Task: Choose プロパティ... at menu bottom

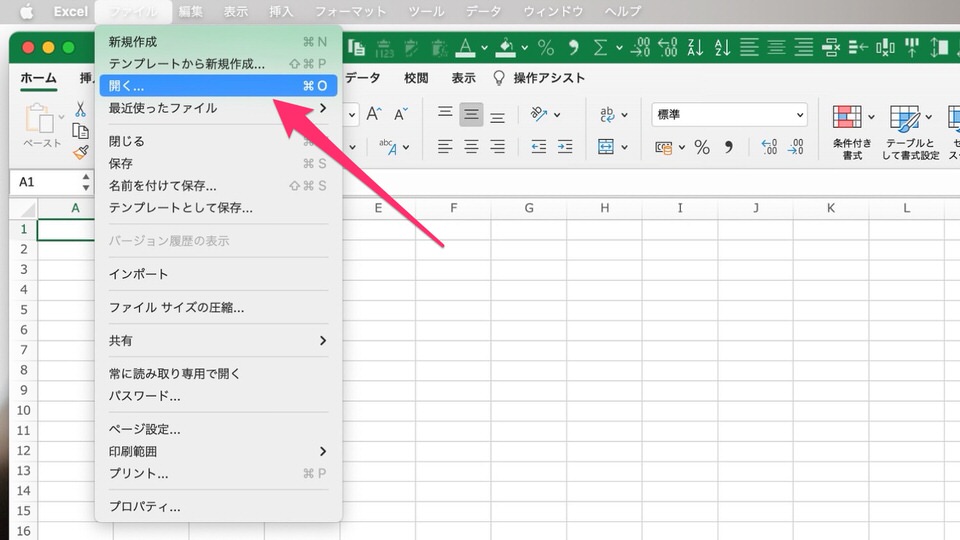Action: [x=218, y=506]
